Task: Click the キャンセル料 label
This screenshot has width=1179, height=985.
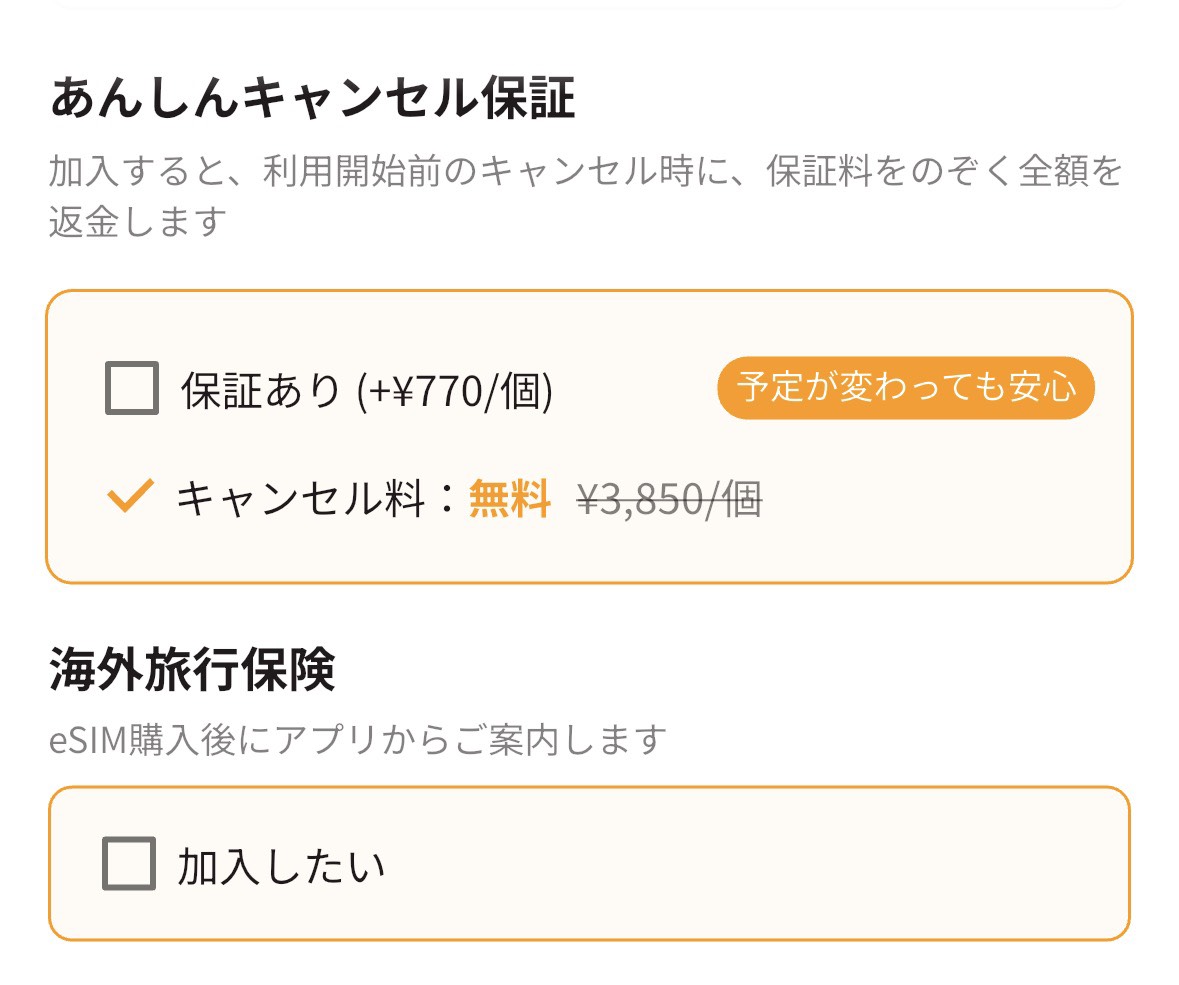Action: click(x=300, y=498)
